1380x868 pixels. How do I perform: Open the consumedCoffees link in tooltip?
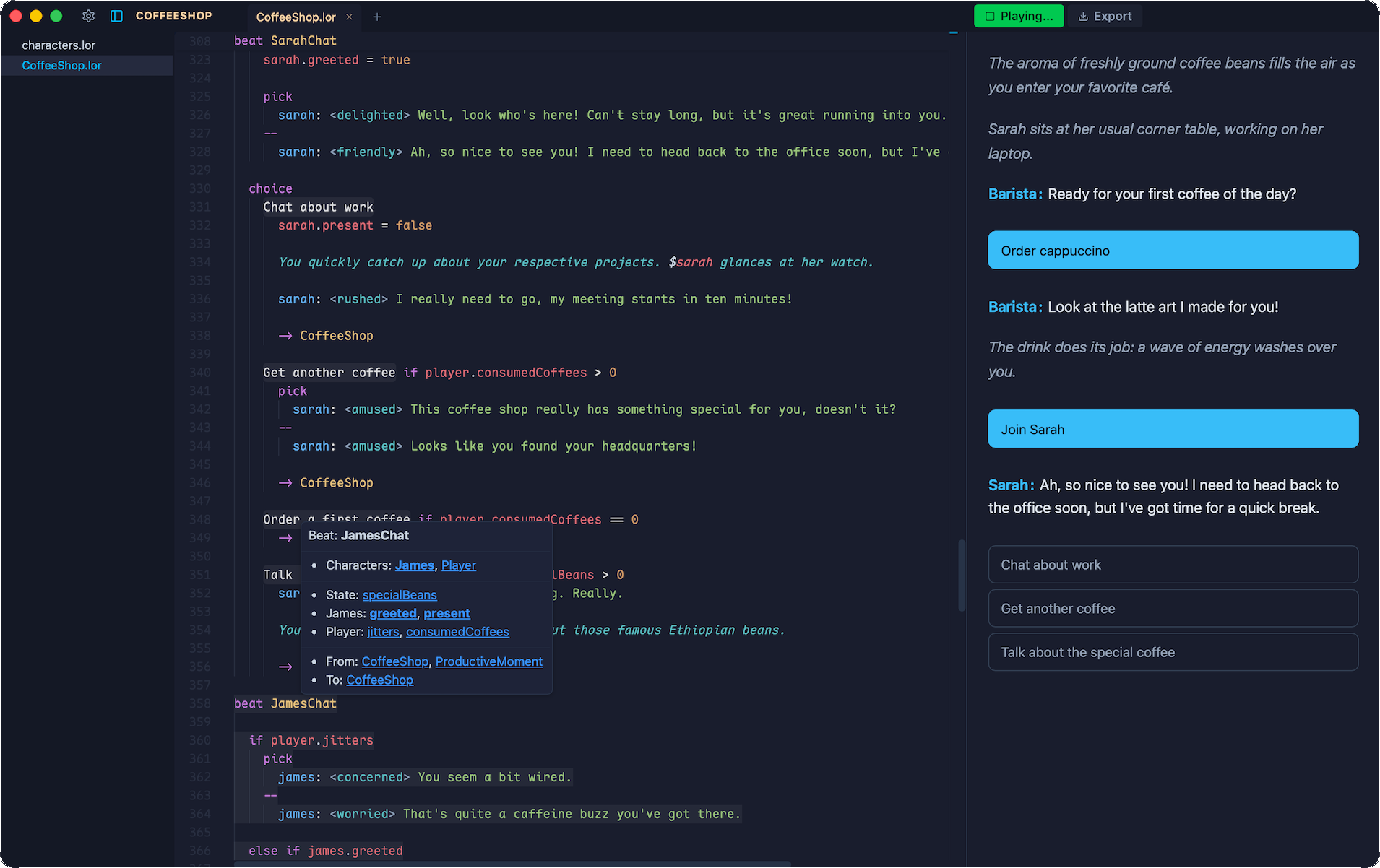457,632
